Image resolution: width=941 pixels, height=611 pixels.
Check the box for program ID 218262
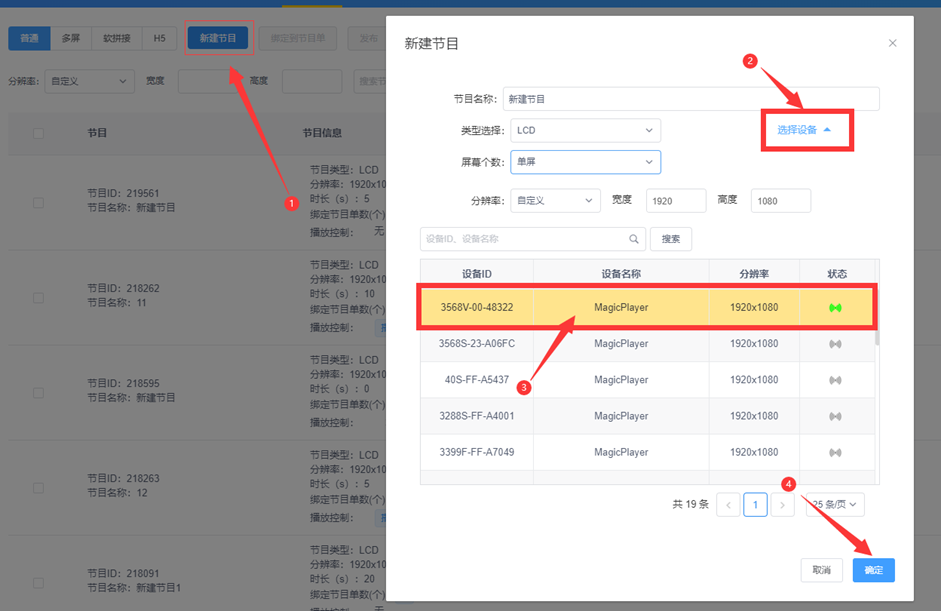(39, 297)
